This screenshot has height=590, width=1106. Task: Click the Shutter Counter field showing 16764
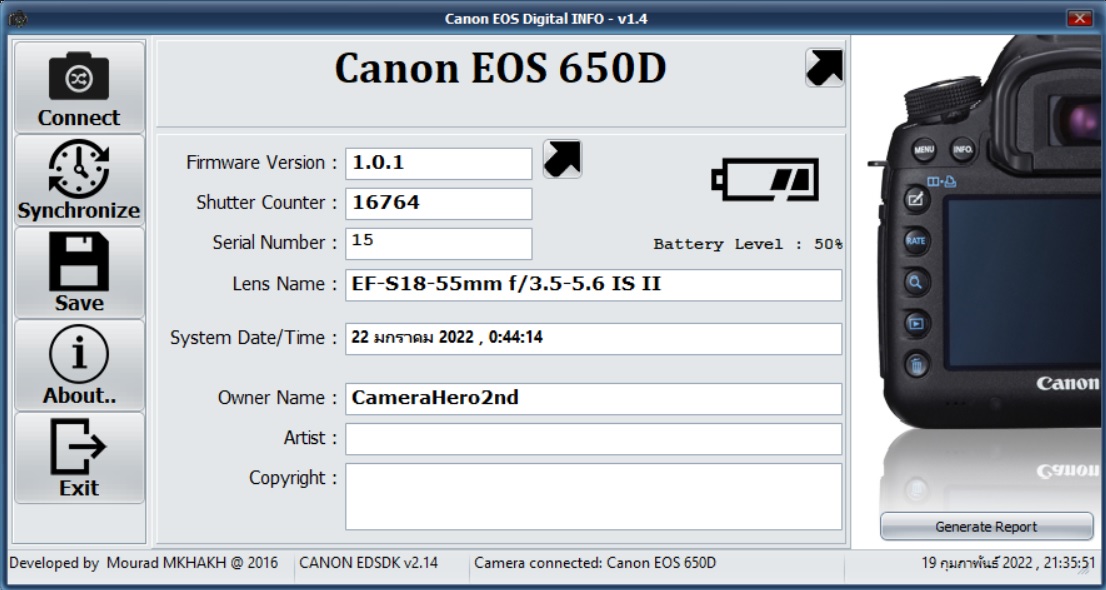pyautogui.click(x=439, y=203)
